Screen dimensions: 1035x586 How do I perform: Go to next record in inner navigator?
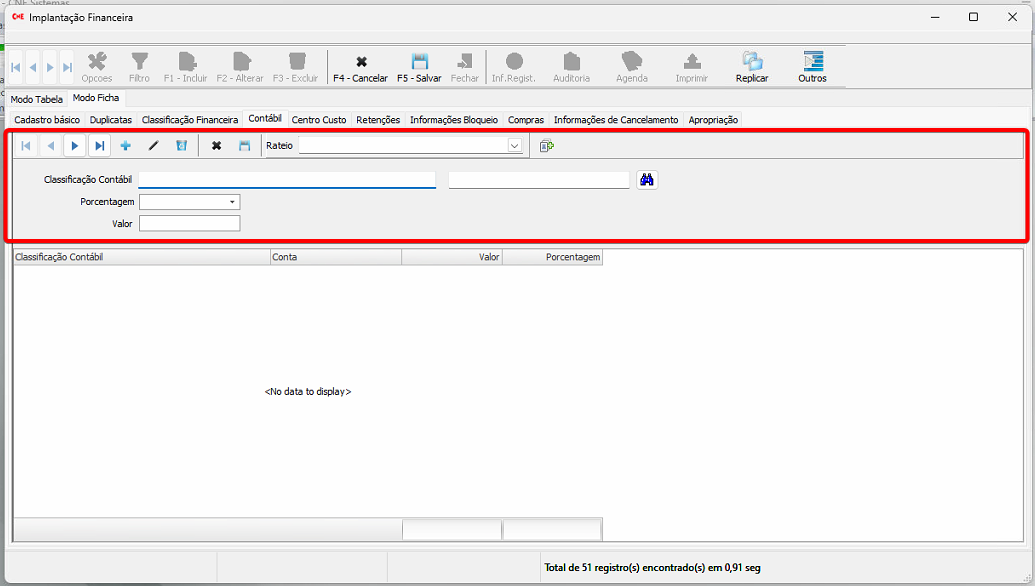(74, 146)
